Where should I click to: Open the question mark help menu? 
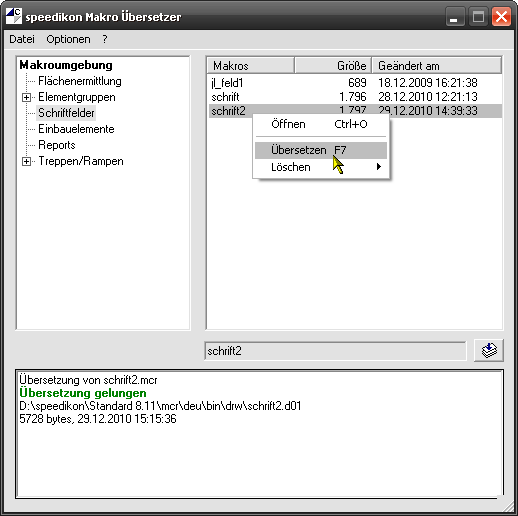pos(105,39)
